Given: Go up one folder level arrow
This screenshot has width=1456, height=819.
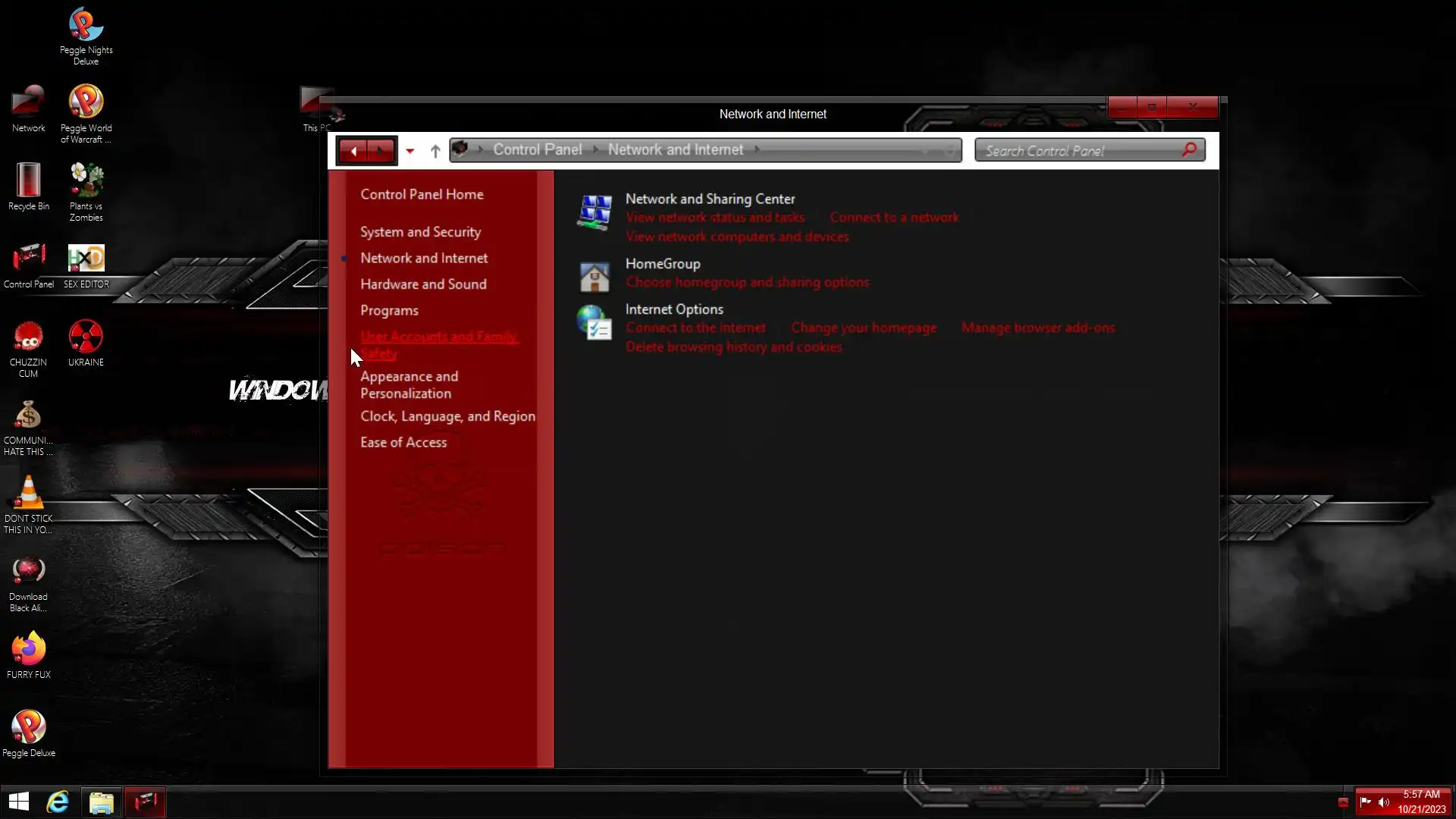Looking at the screenshot, I should [435, 151].
